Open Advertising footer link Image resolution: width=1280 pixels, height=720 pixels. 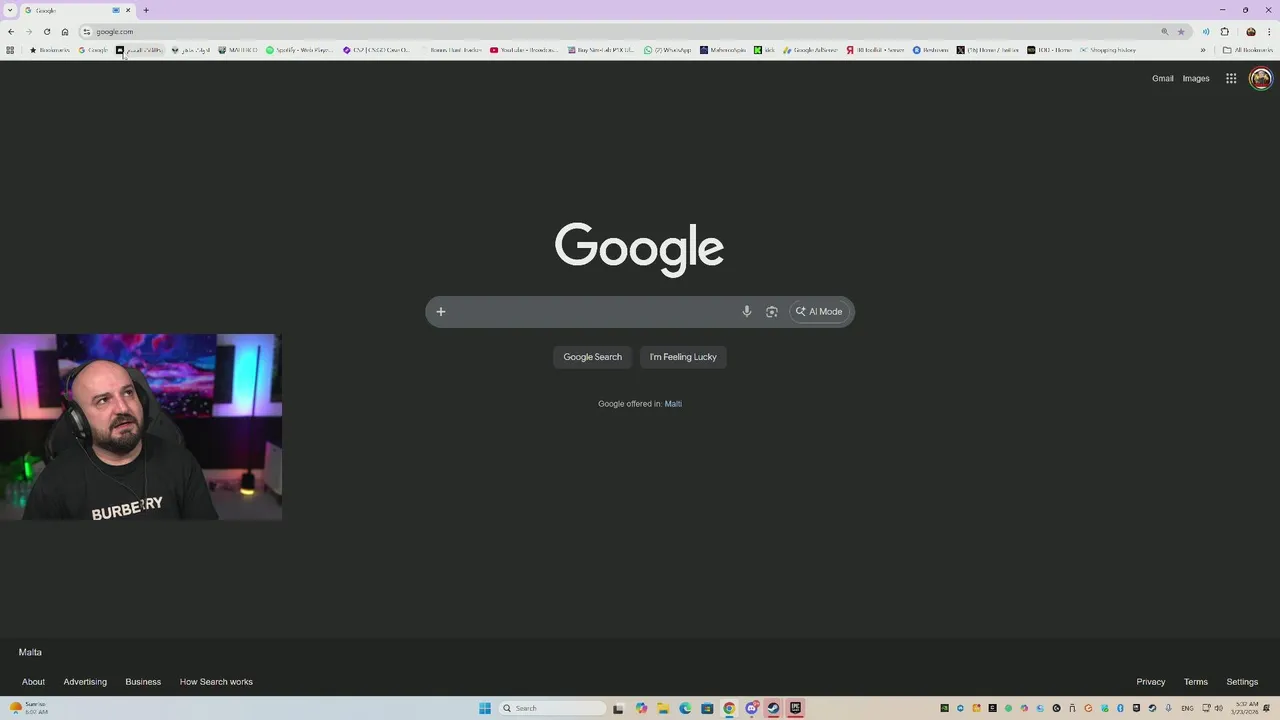click(x=85, y=682)
